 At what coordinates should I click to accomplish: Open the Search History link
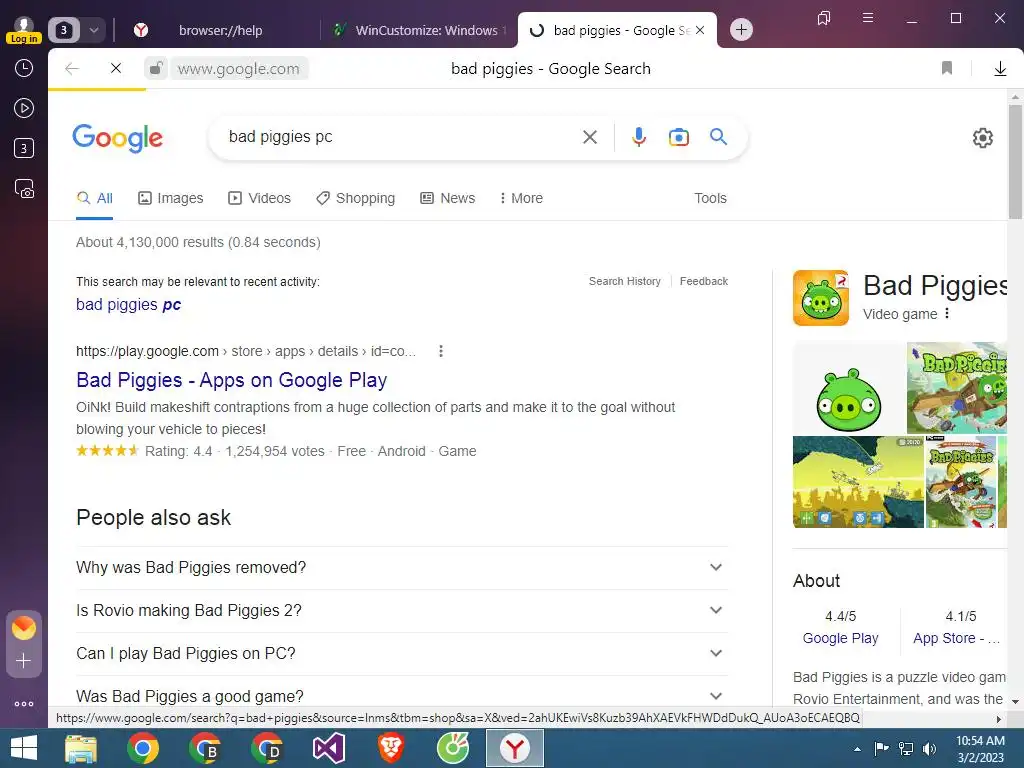624,281
